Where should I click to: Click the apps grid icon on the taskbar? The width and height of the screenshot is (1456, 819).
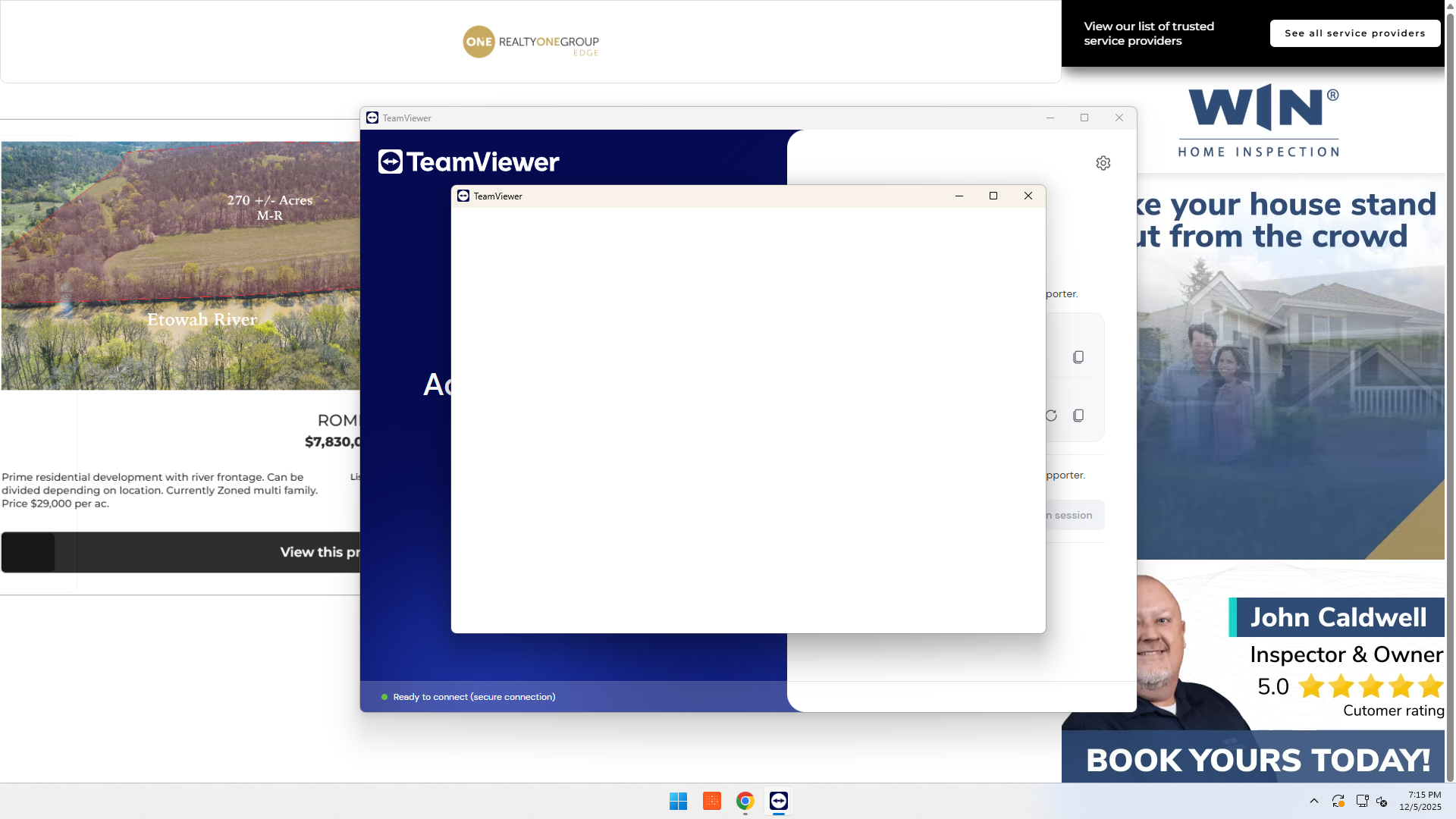coord(711,801)
